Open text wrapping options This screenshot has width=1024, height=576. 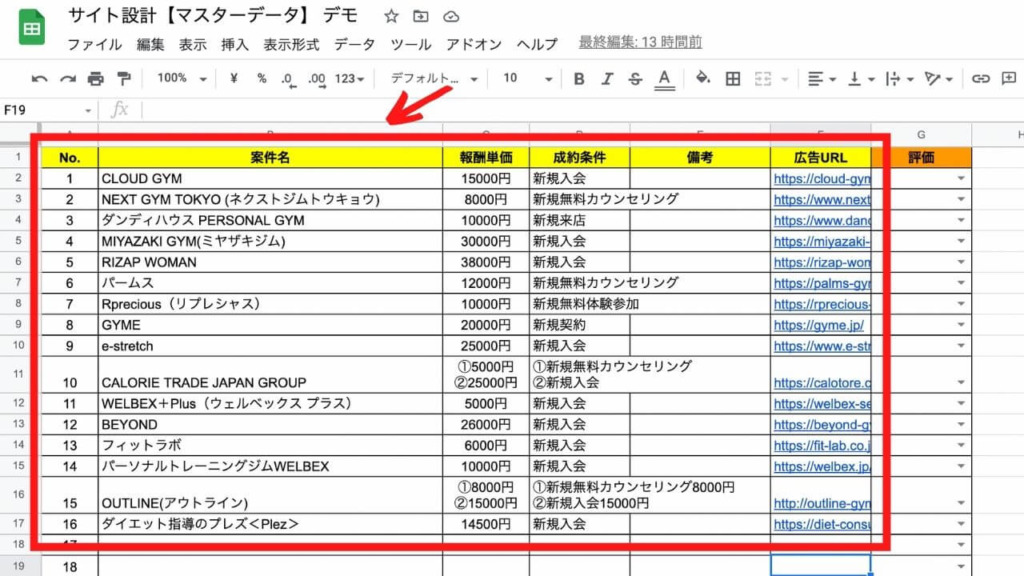click(x=899, y=79)
